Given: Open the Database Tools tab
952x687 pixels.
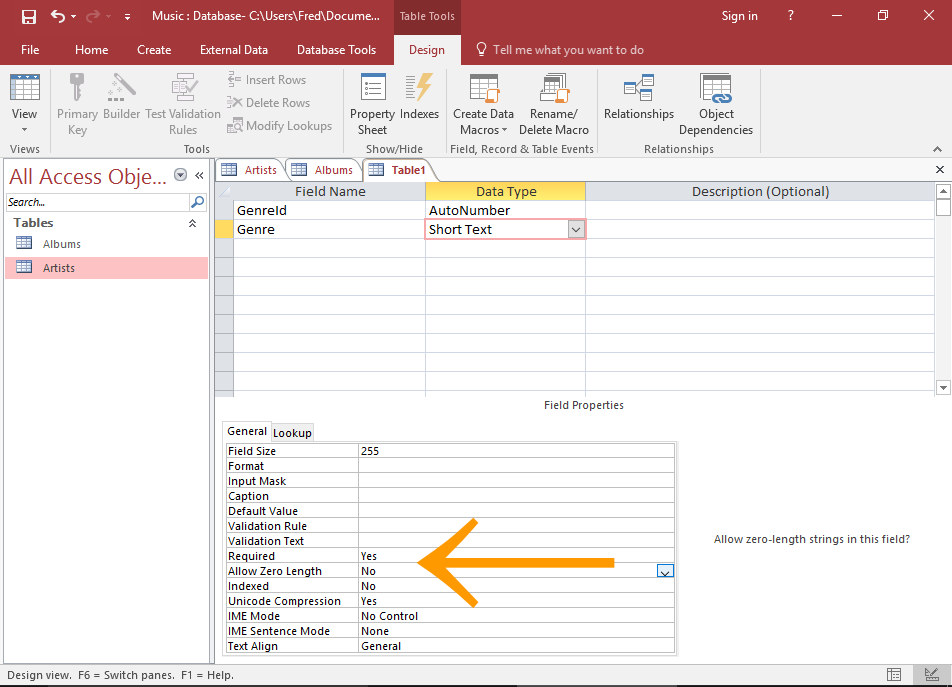Looking at the screenshot, I should 336,50.
